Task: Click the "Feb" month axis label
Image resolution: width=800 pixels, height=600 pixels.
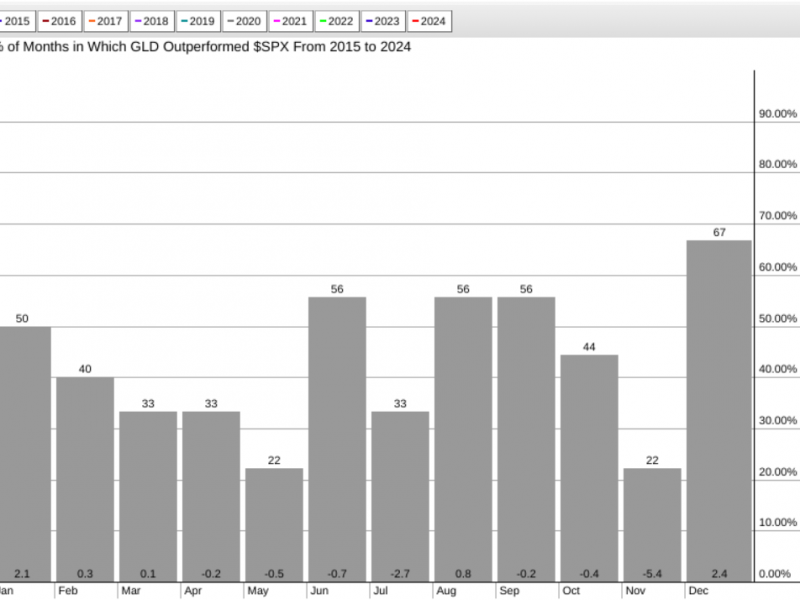Action: click(68, 591)
